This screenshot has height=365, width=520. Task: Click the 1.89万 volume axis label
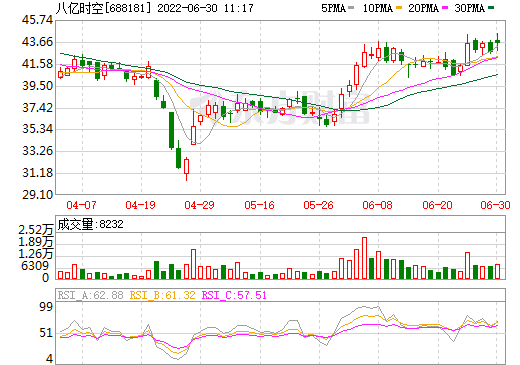[x=35, y=242]
